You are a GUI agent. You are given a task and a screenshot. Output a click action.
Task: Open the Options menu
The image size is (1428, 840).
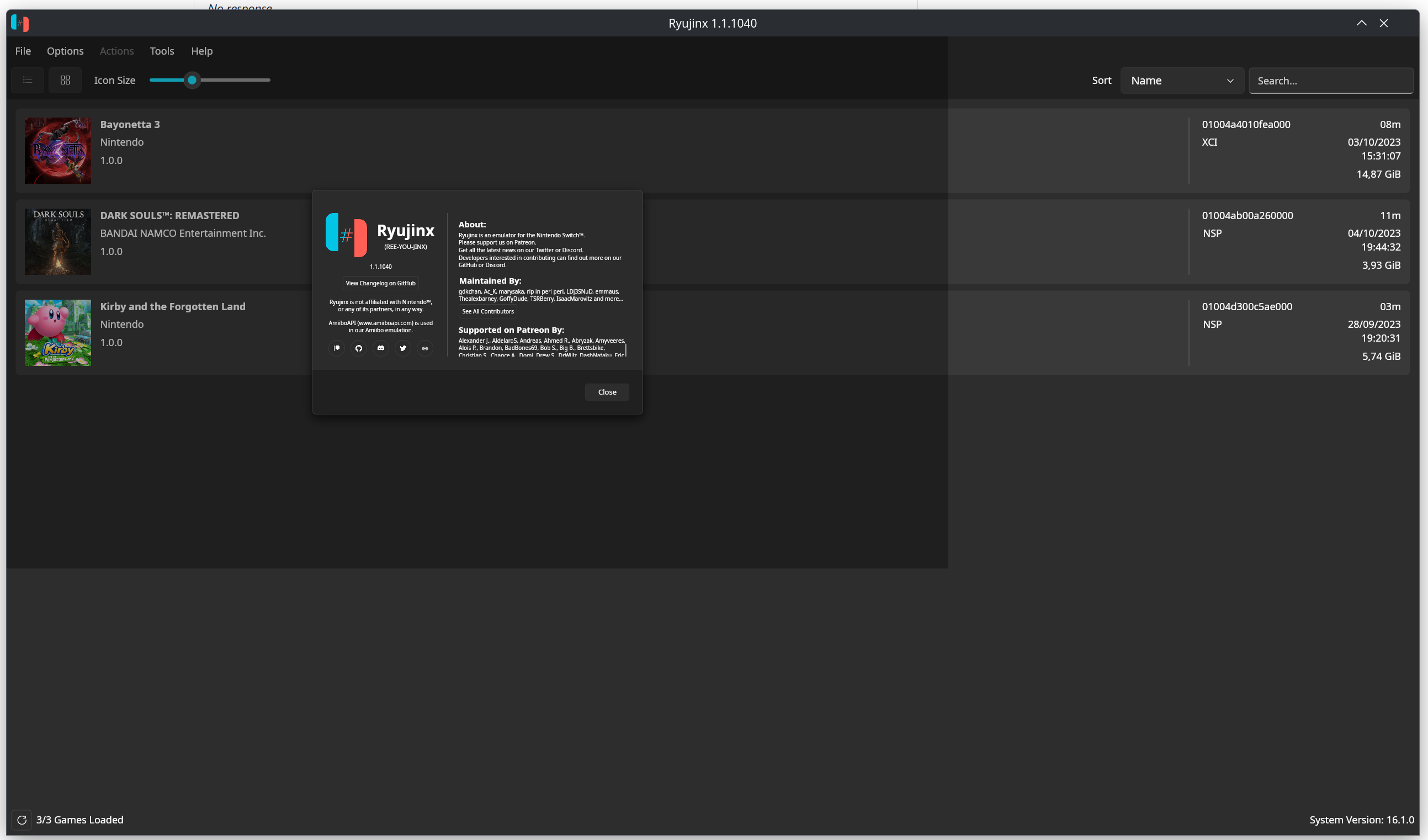pyautogui.click(x=65, y=51)
